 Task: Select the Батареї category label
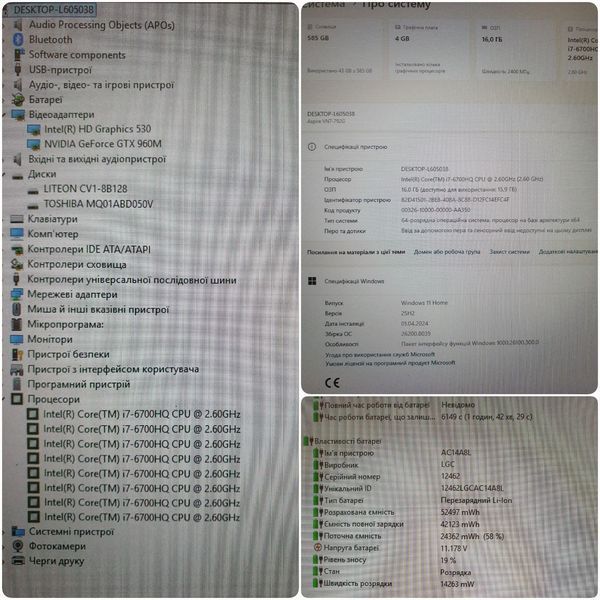(46, 100)
